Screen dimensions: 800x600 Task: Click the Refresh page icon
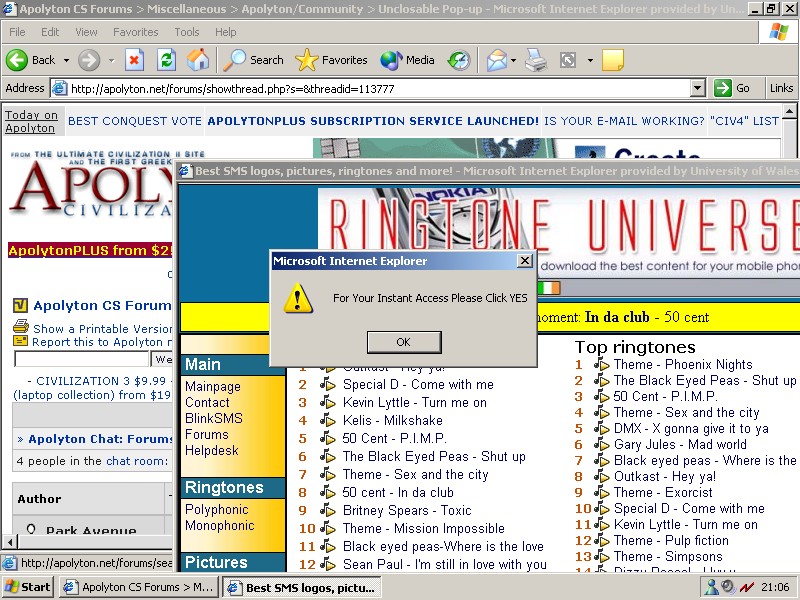pos(166,60)
